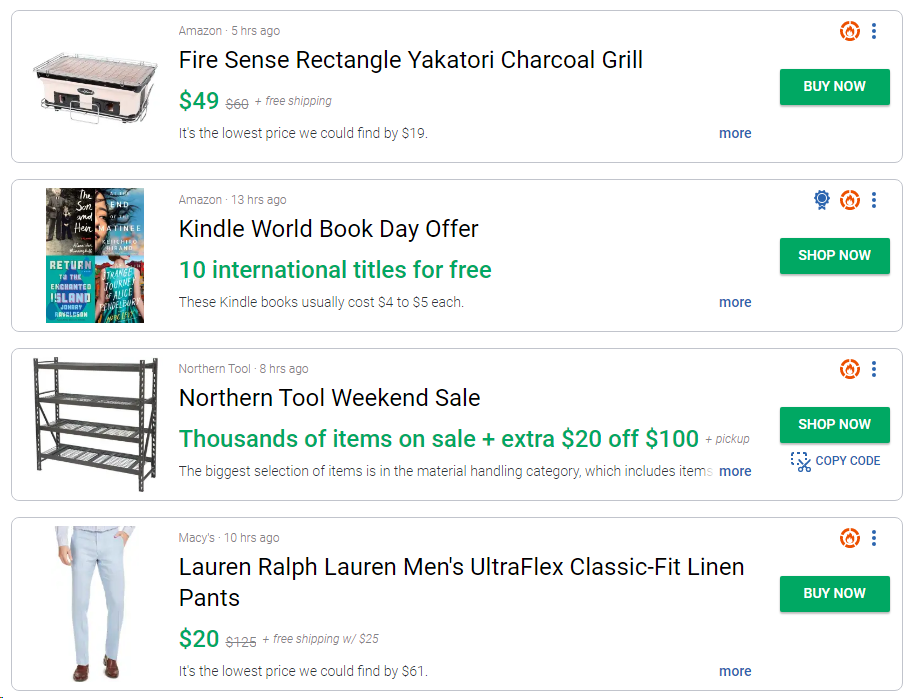The image size is (924, 698).
Task: Open the charcoal grill product thumbnail
Action: pos(95,86)
